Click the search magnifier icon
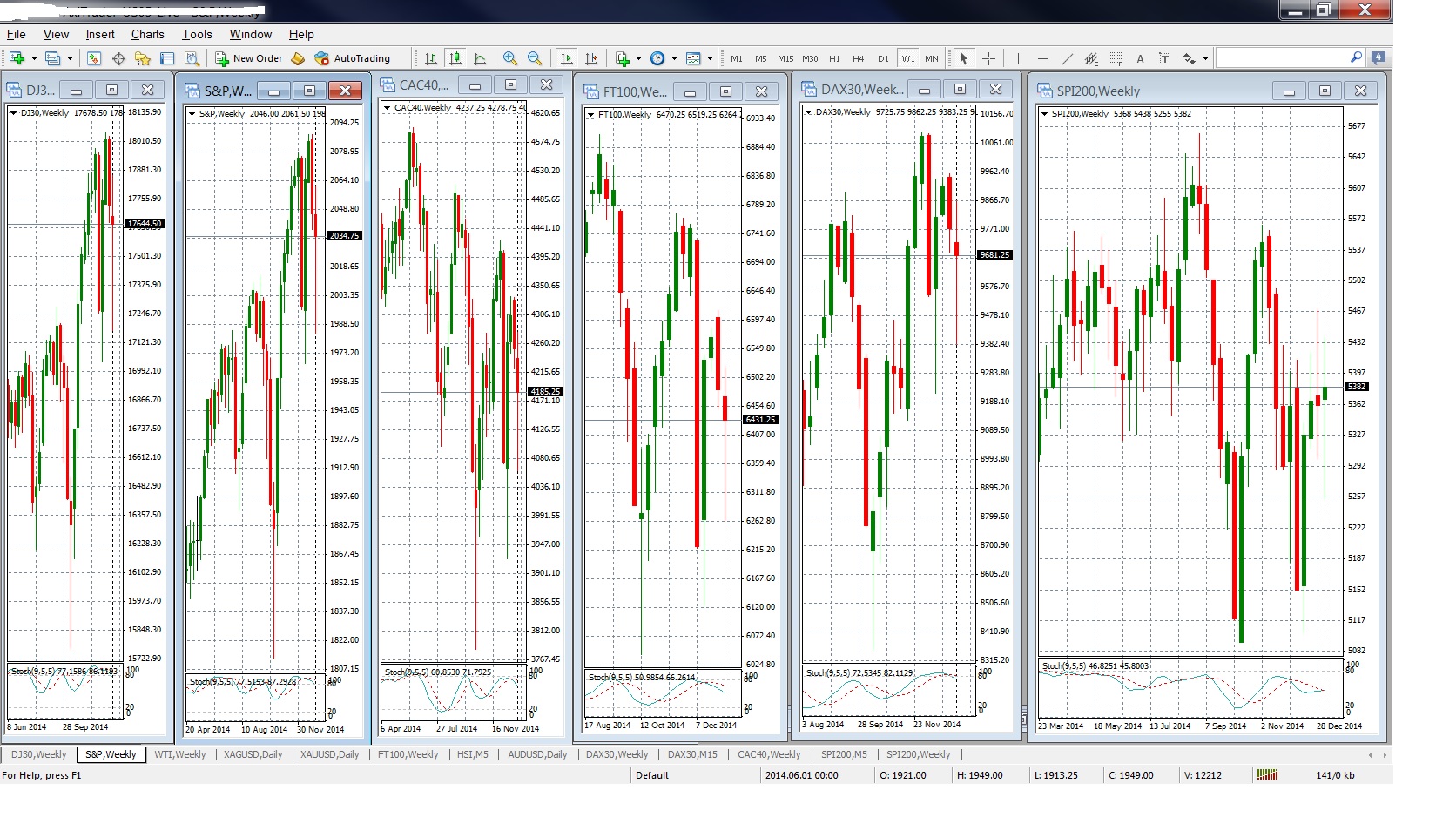 coord(1356,57)
